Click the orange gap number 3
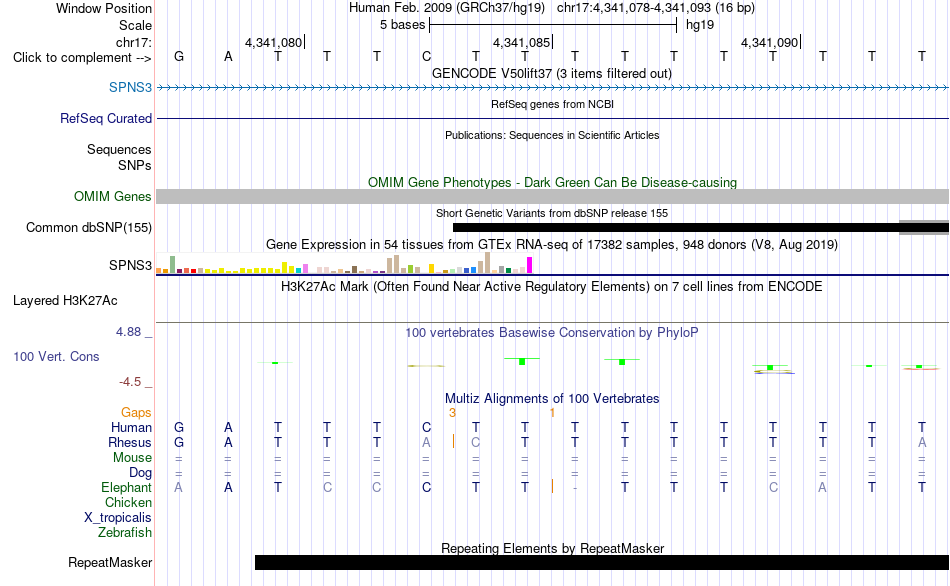The height and width of the screenshot is (586, 950). [x=453, y=413]
